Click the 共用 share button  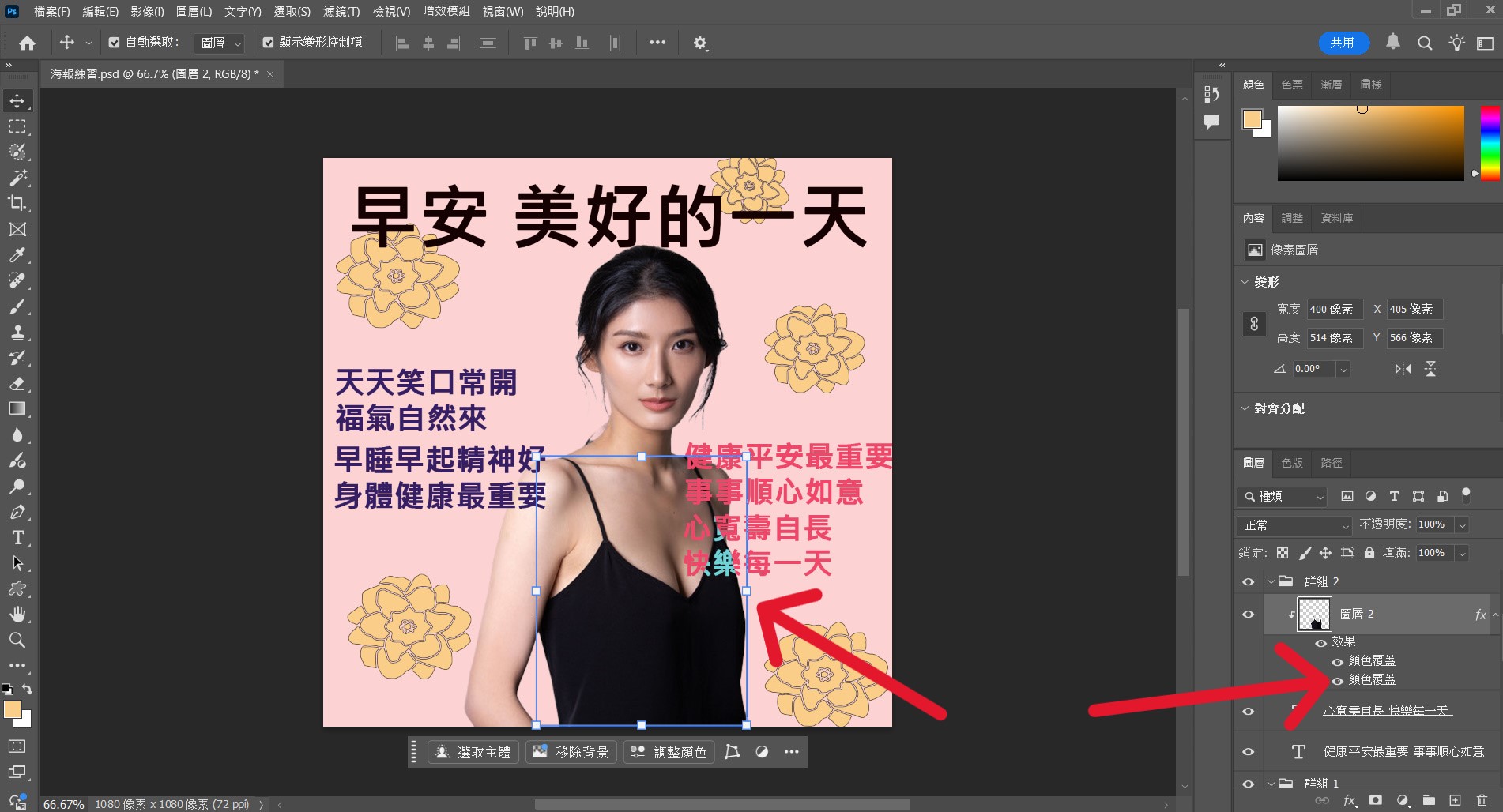(1343, 43)
